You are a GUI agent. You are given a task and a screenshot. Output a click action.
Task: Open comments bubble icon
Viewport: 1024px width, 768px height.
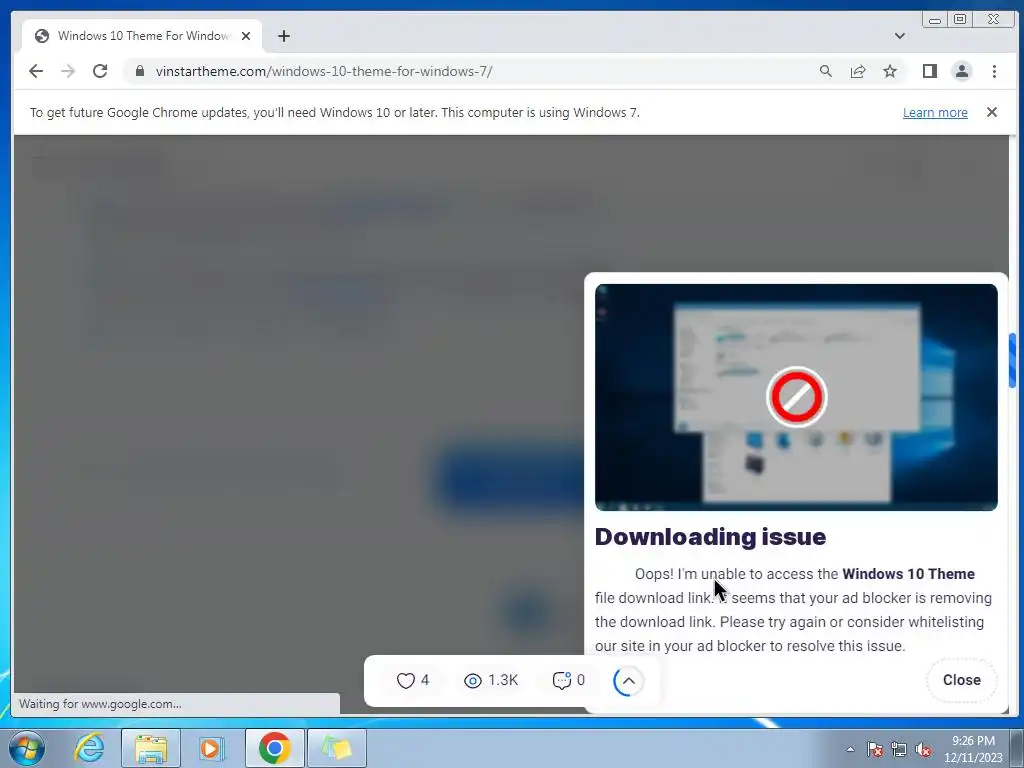click(x=569, y=680)
